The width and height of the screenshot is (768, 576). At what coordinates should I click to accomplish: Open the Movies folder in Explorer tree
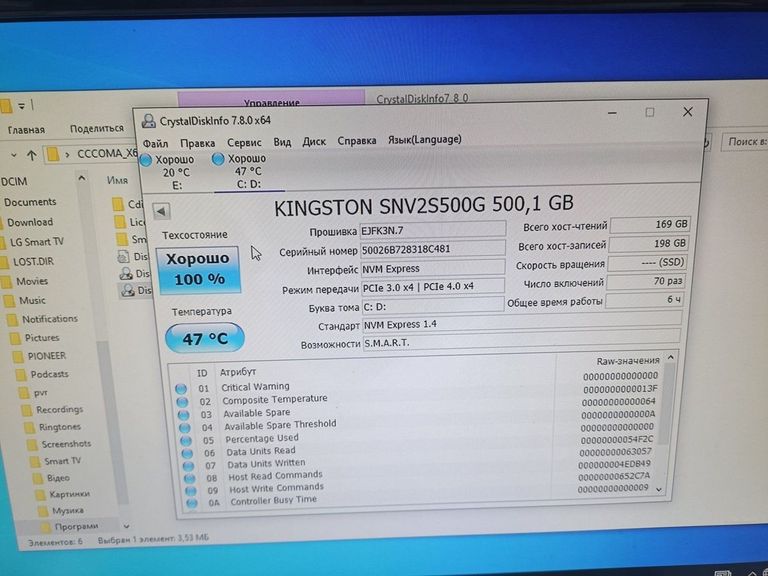pos(32,281)
